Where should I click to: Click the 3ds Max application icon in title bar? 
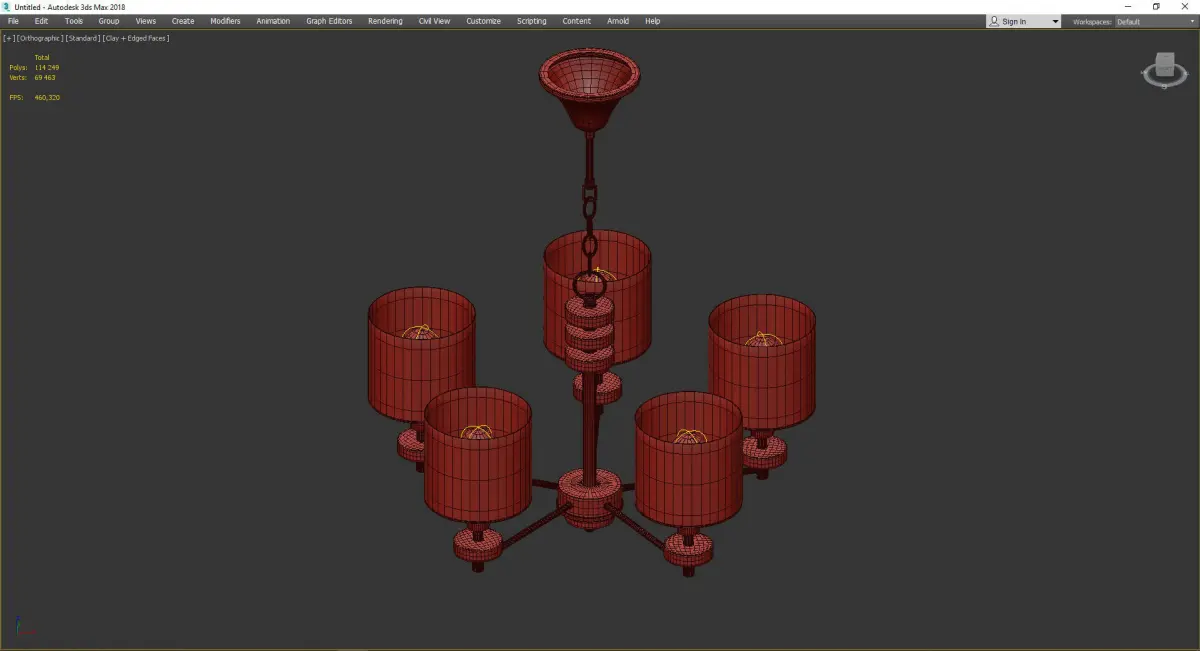click(7, 7)
